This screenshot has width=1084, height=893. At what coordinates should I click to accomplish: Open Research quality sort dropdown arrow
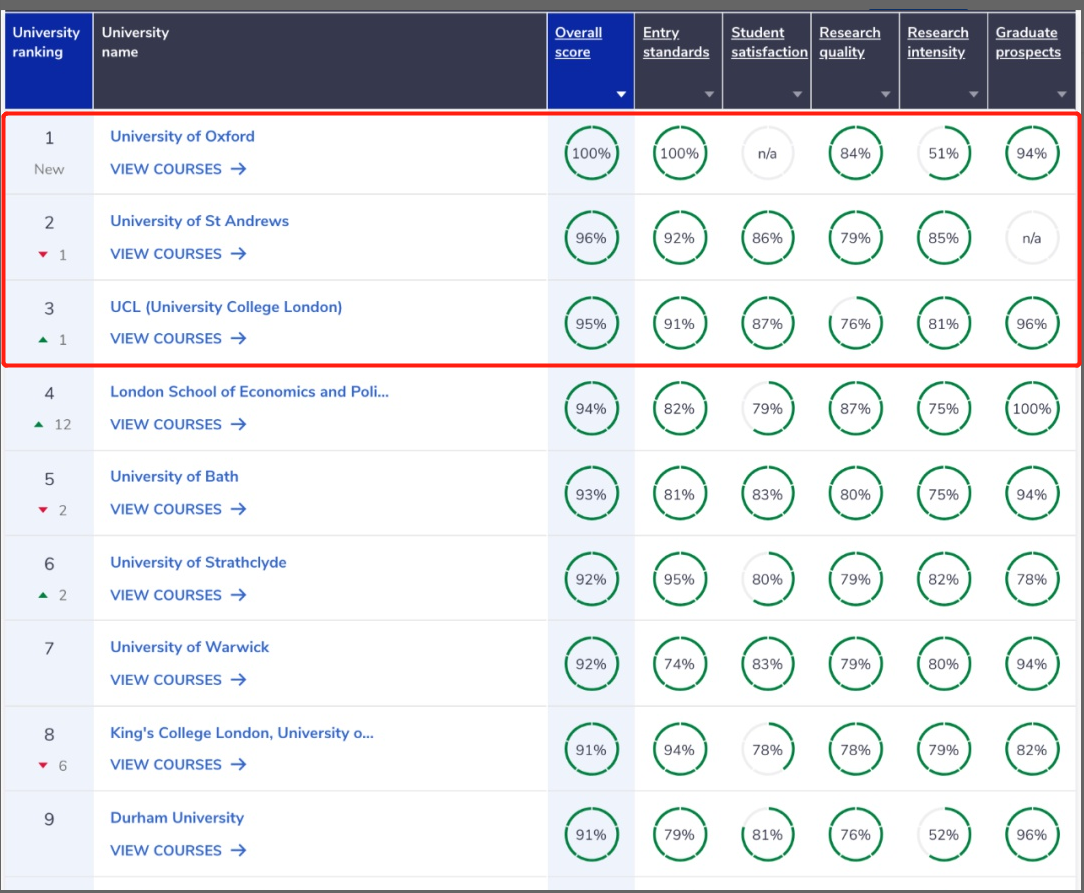point(886,94)
